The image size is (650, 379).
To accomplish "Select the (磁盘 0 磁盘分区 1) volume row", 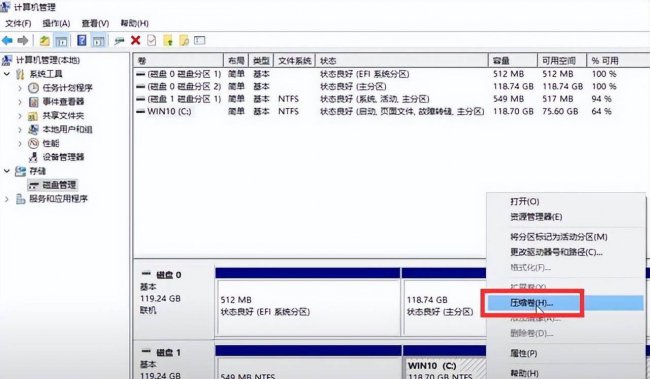I will point(391,74).
